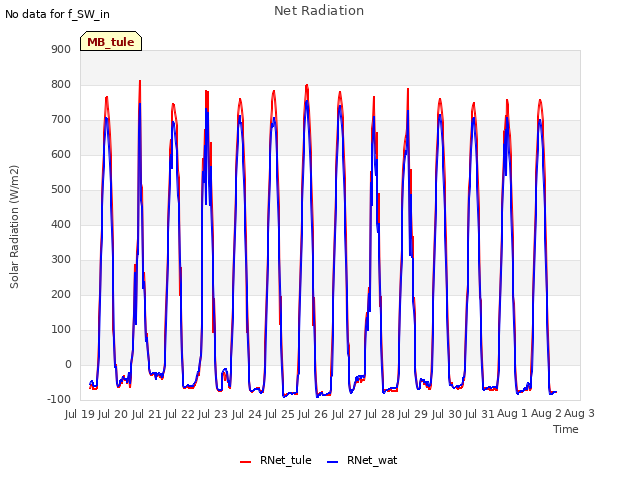The height and width of the screenshot is (480, 640).
Task: Click the Jul 27 x-axis date label
Action: point(347,414)
